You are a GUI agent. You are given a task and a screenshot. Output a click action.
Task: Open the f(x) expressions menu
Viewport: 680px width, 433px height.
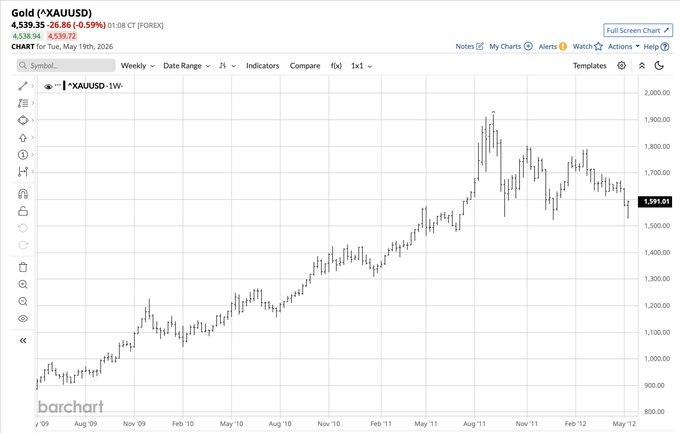[x=336, y=66]
